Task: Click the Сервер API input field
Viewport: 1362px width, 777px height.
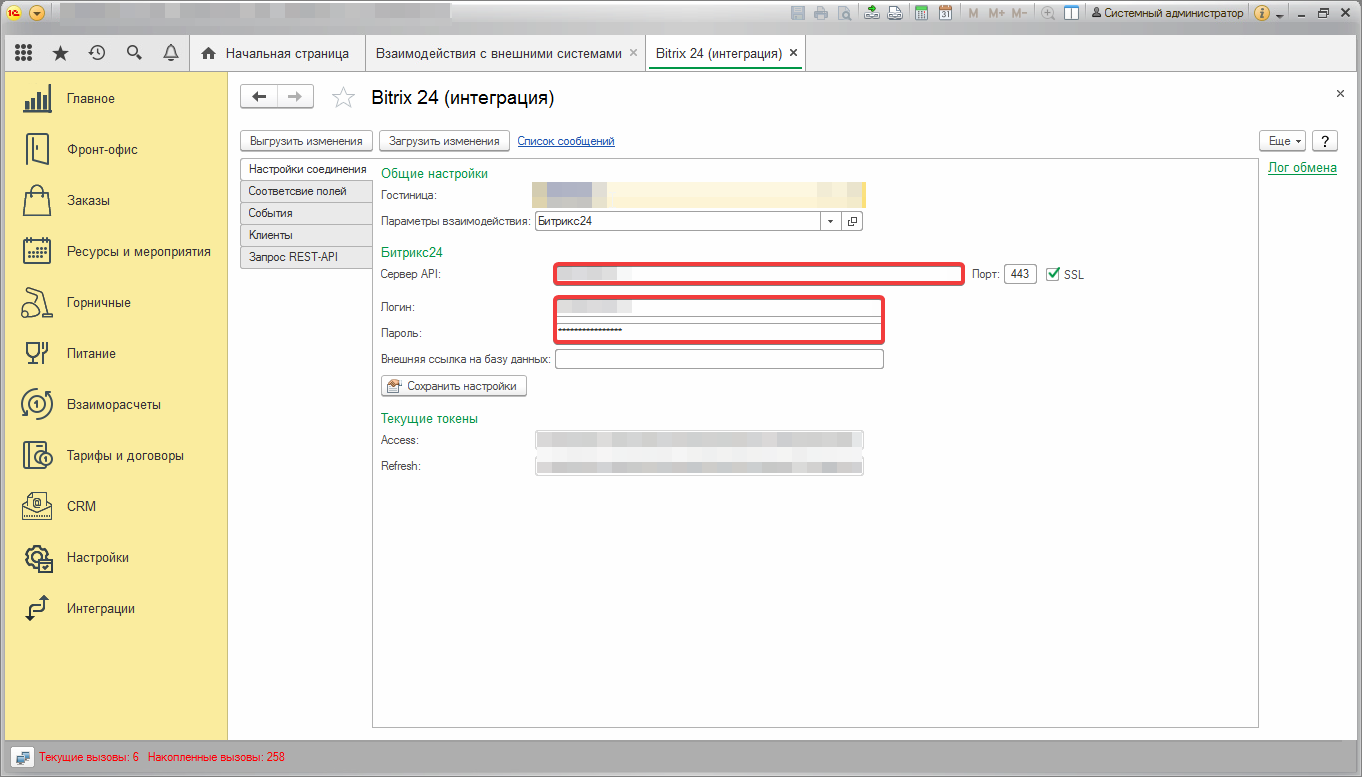Action: coord(759,274)
